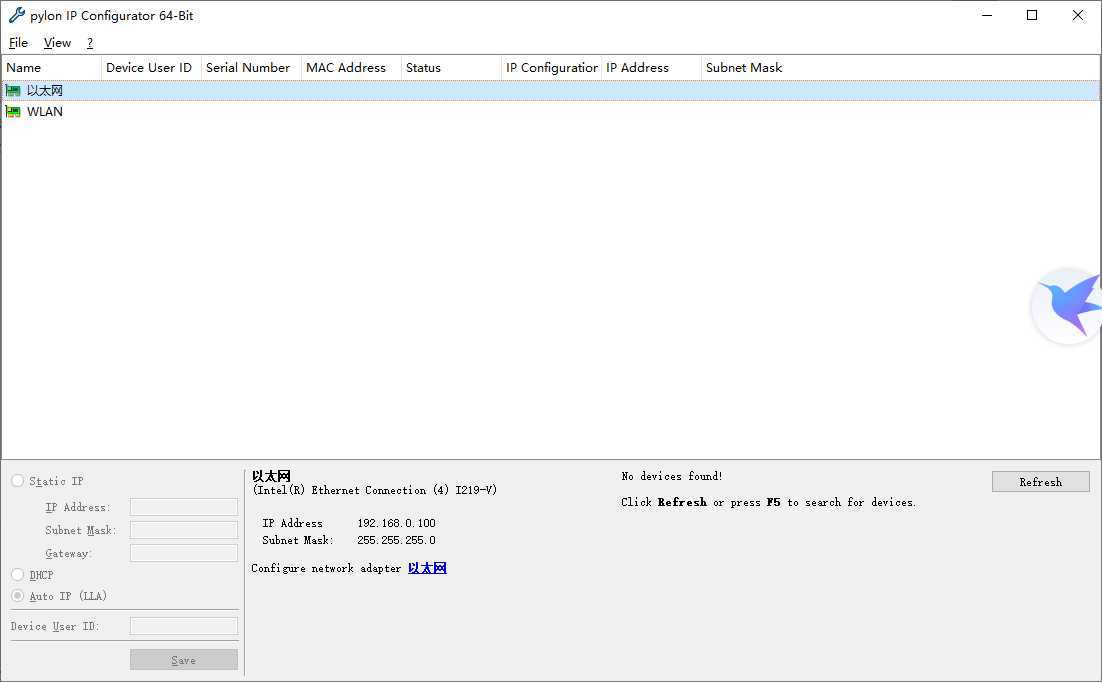Click the IP Address input field

click(x=184, y=507)
